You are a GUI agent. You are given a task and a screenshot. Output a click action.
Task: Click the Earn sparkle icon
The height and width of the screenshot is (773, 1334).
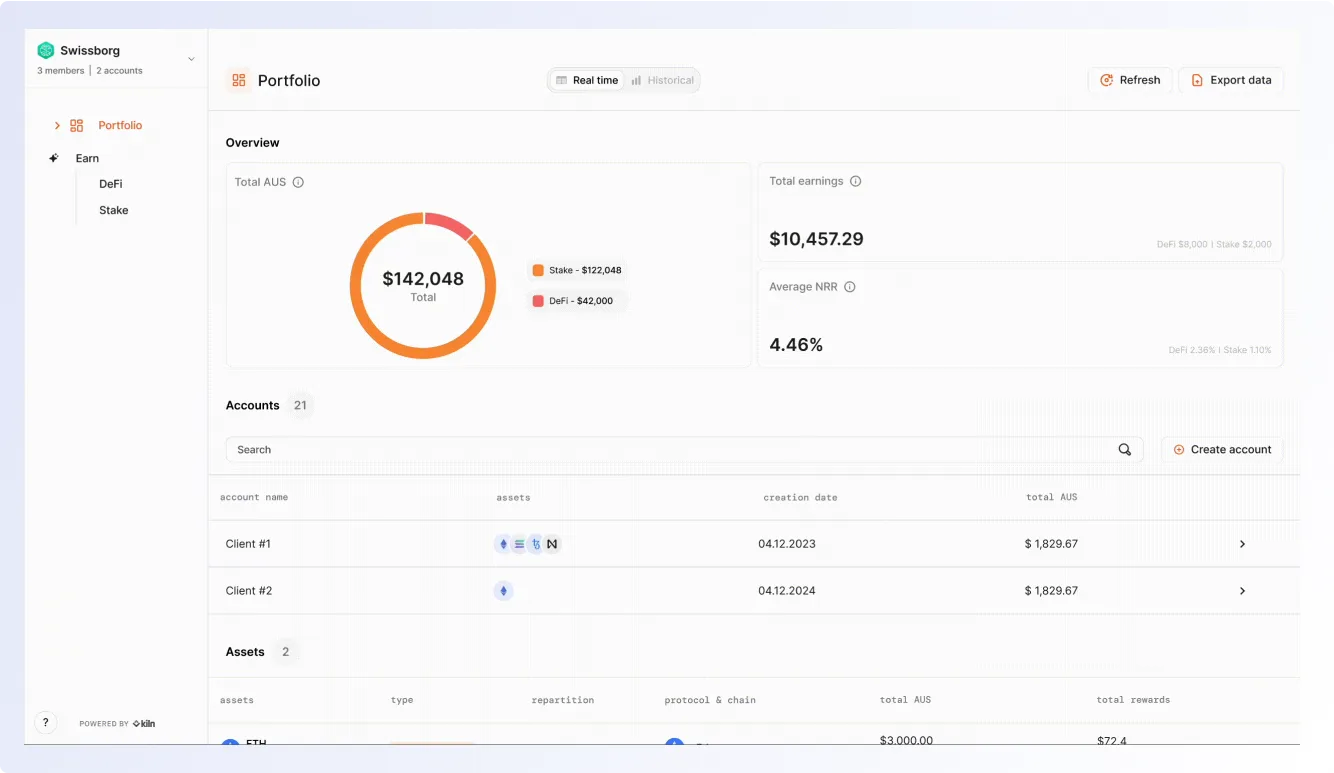(54, 158)
